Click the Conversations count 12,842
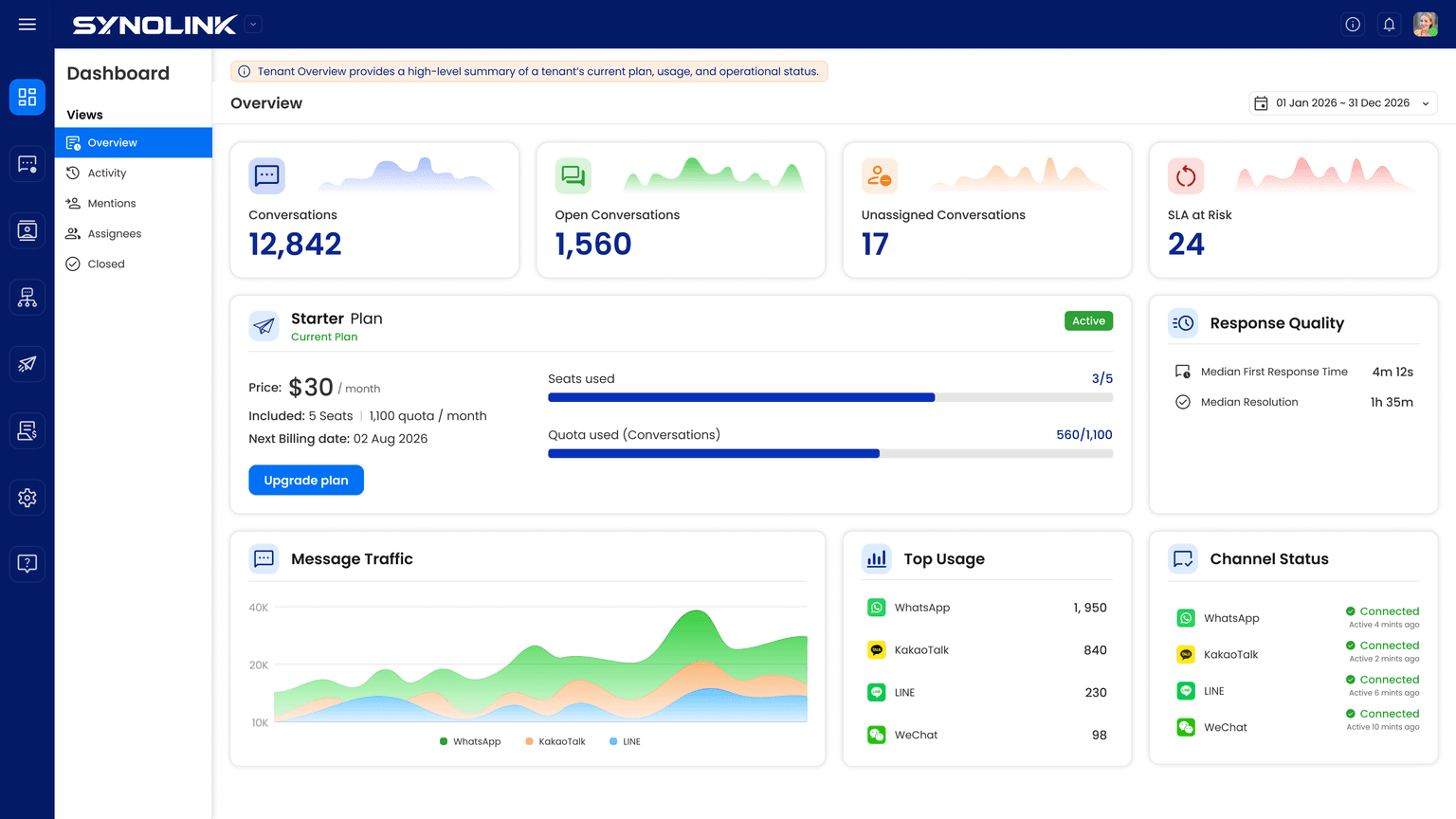Screen dimensions: 1456x819 tap(295, 245)
